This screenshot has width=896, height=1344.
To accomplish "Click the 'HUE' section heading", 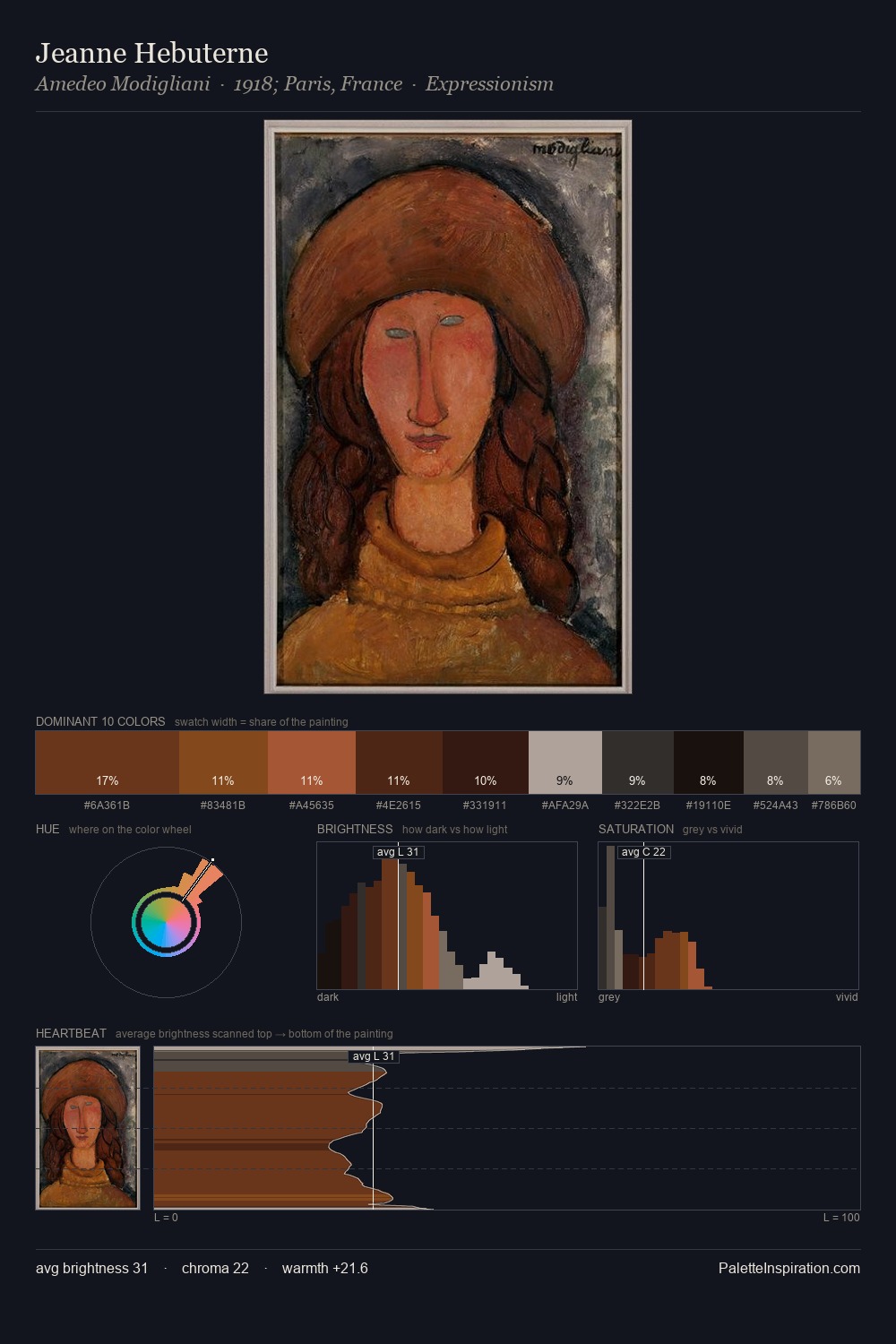I will [47, 829].
